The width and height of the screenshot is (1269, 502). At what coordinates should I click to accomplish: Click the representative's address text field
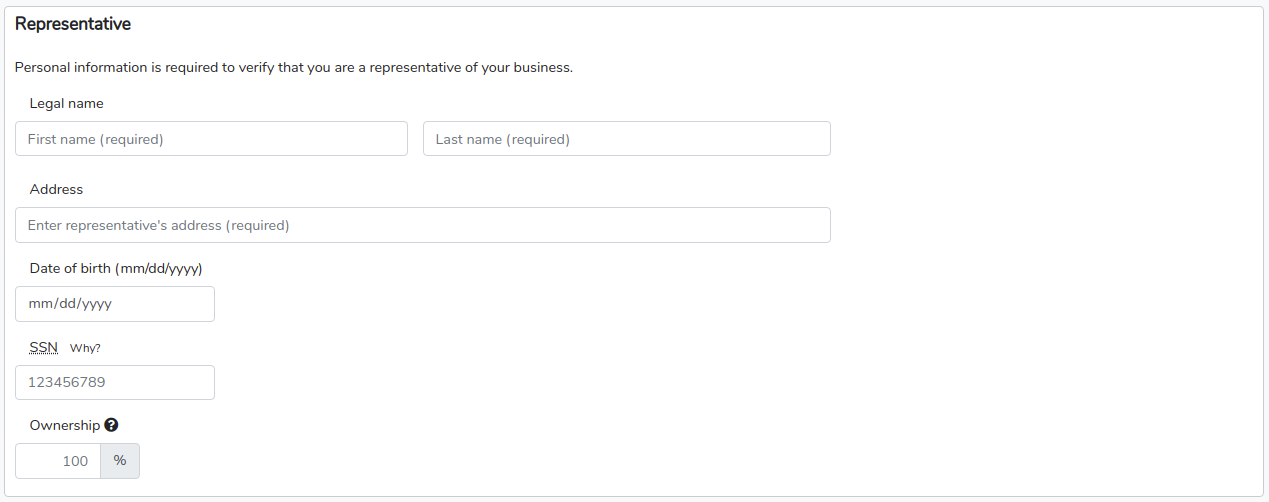click(423, 225)
